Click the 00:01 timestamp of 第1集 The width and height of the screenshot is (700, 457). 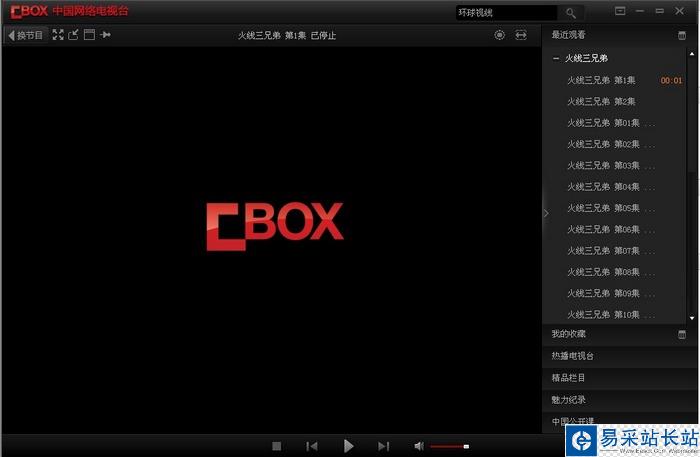click(671, 81)
